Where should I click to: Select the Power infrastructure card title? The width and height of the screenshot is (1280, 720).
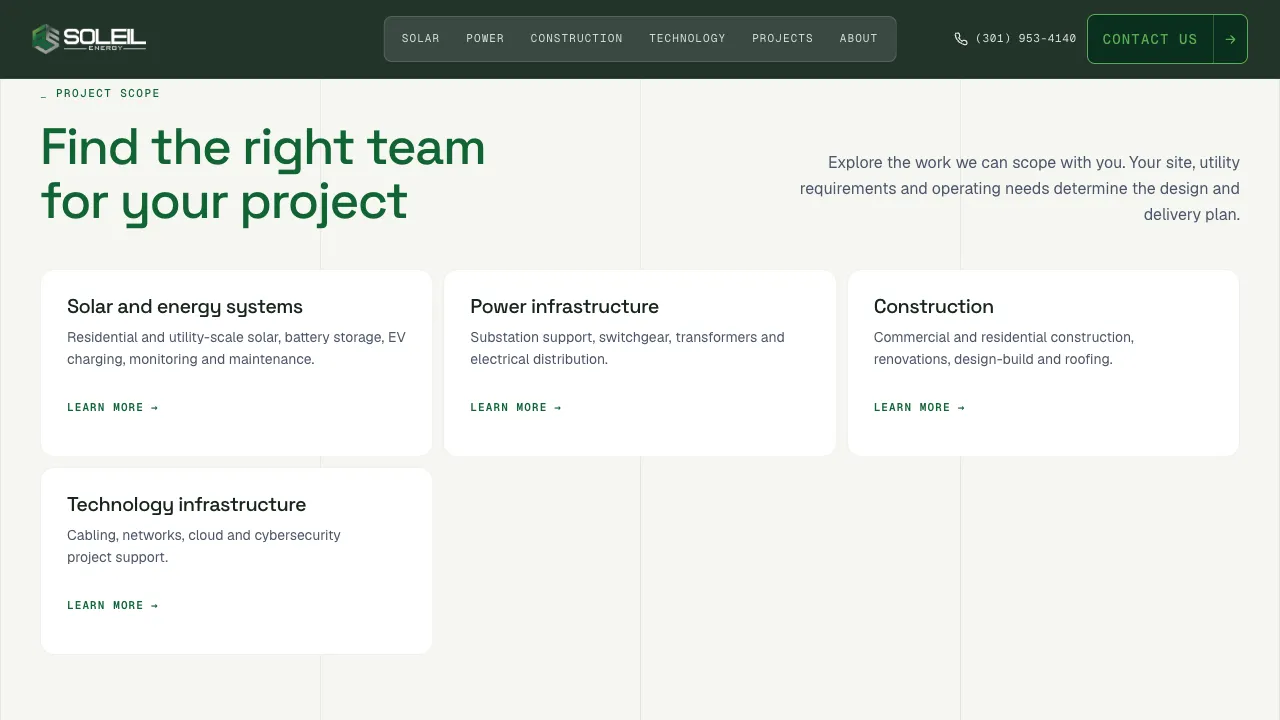click(565, 307)
